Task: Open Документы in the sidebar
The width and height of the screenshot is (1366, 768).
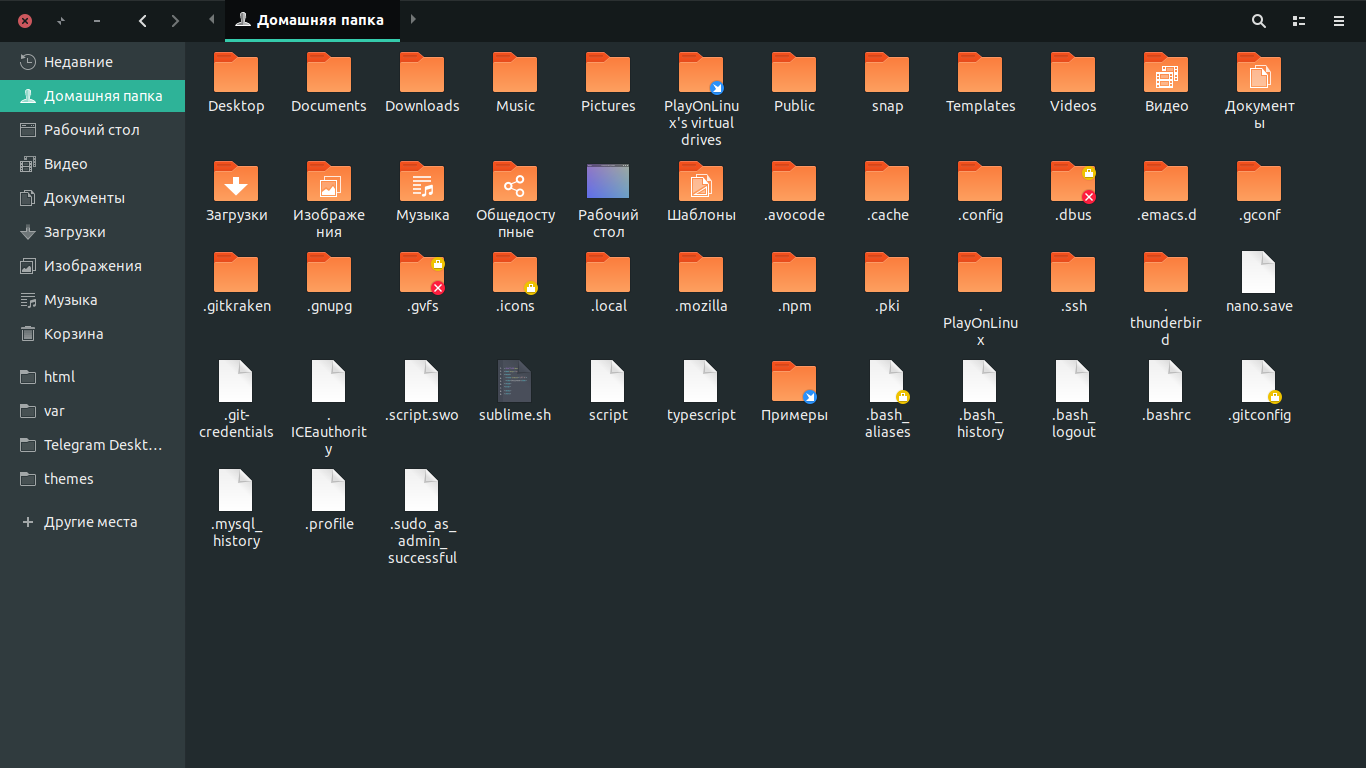Action: pyautogui.click(x=92, y=198)
